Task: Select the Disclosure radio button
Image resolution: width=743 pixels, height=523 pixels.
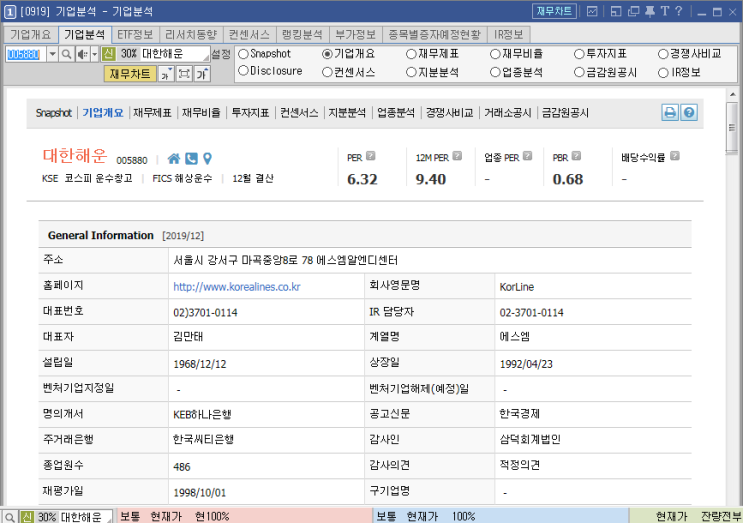Action: tap(243, 71)
